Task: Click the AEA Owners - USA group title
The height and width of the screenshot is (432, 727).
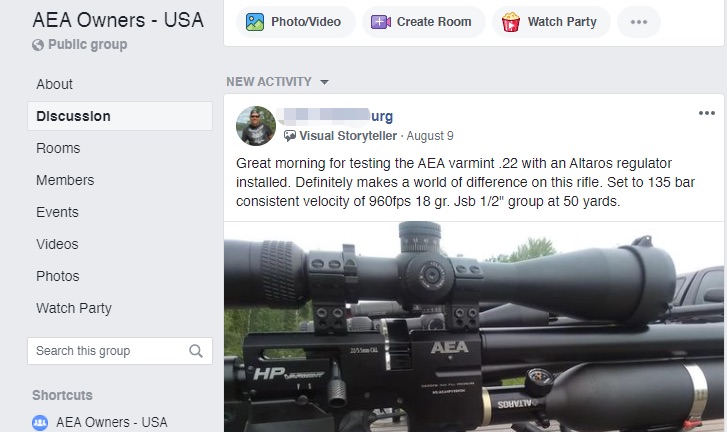Action: click(118, 20)
